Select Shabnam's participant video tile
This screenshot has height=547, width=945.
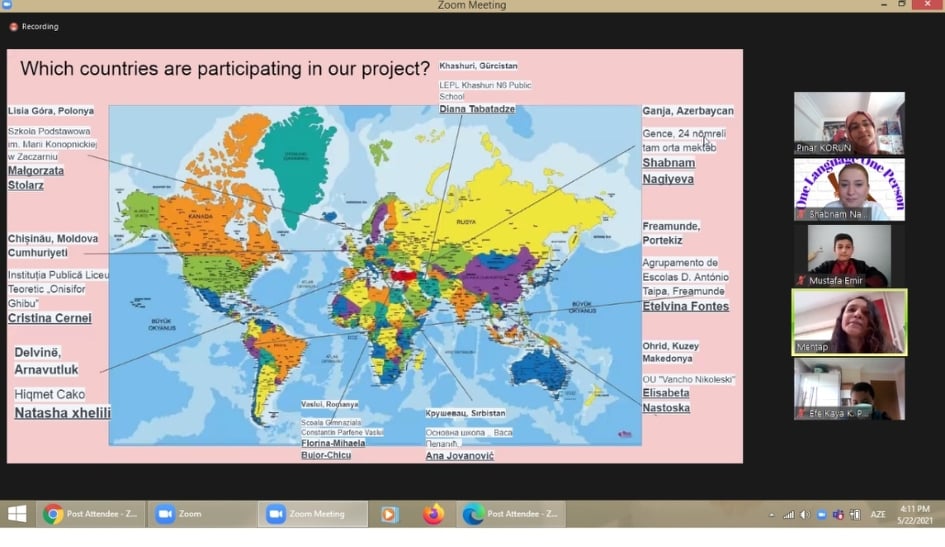[x=849, y=189]
